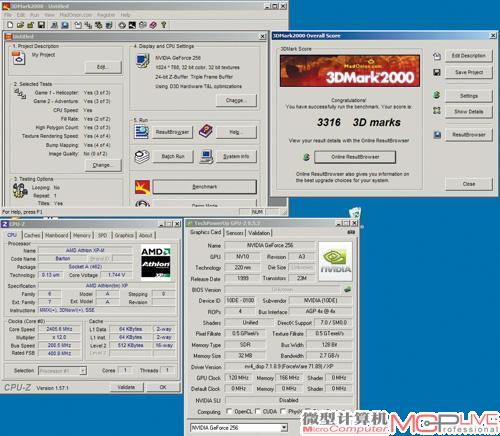Switch to the Validation tab in GPU-Z

coord(259,233)
